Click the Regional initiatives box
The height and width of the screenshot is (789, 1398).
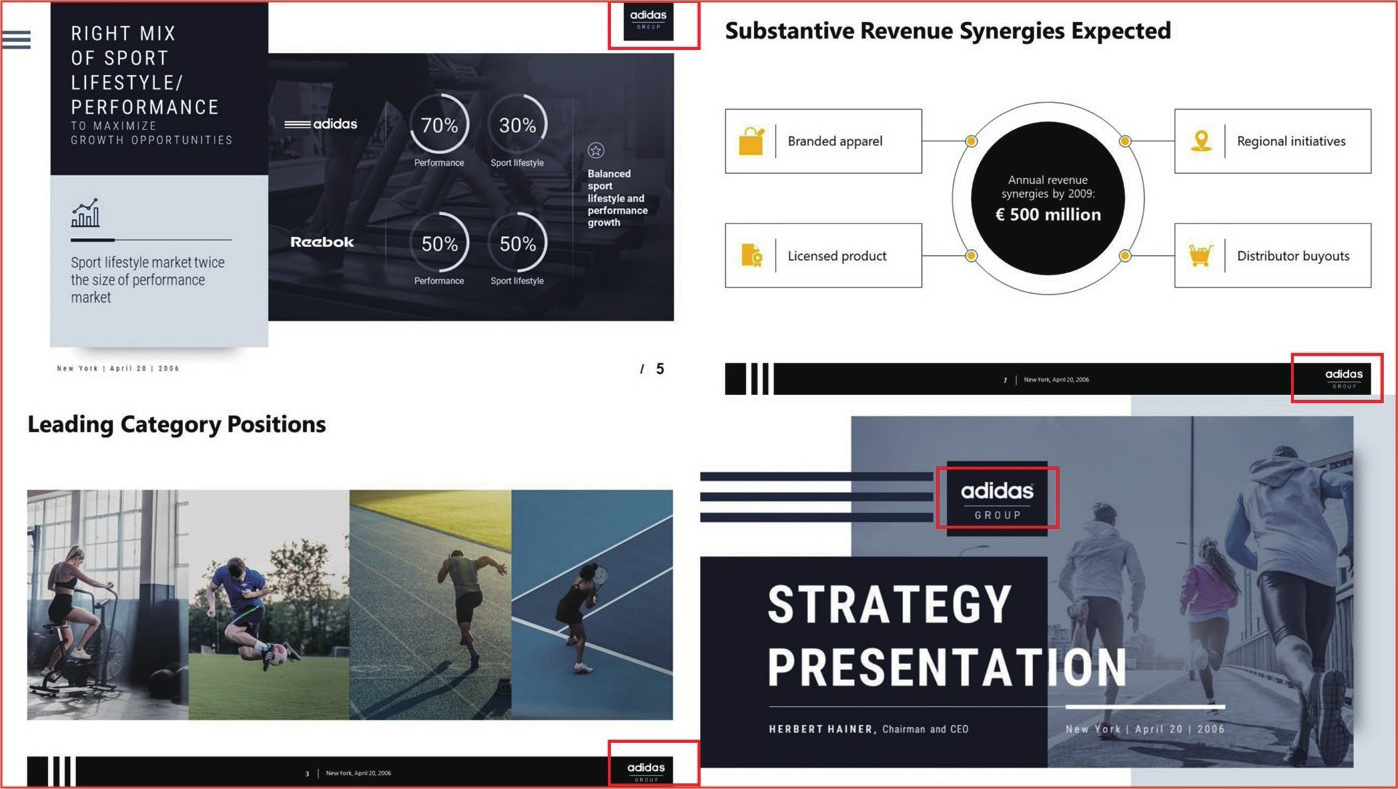click(1272, 141)
